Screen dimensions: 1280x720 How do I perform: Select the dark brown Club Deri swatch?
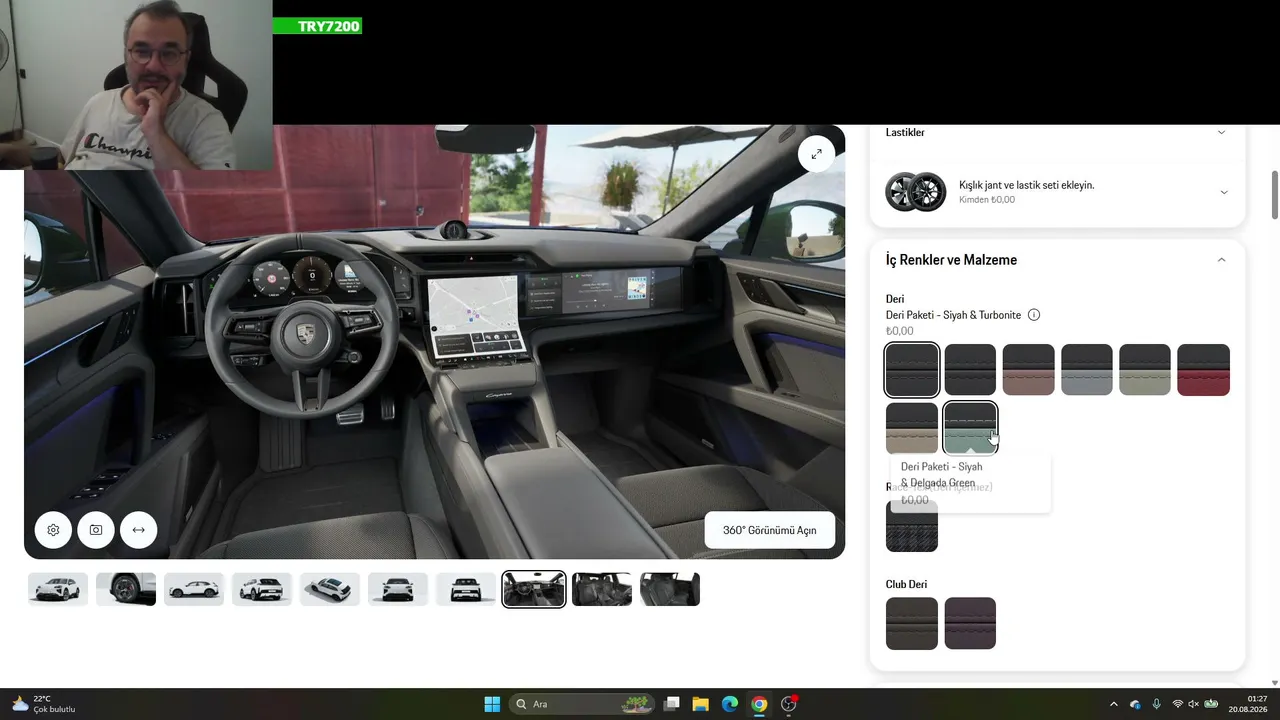(x=912, y=624)
